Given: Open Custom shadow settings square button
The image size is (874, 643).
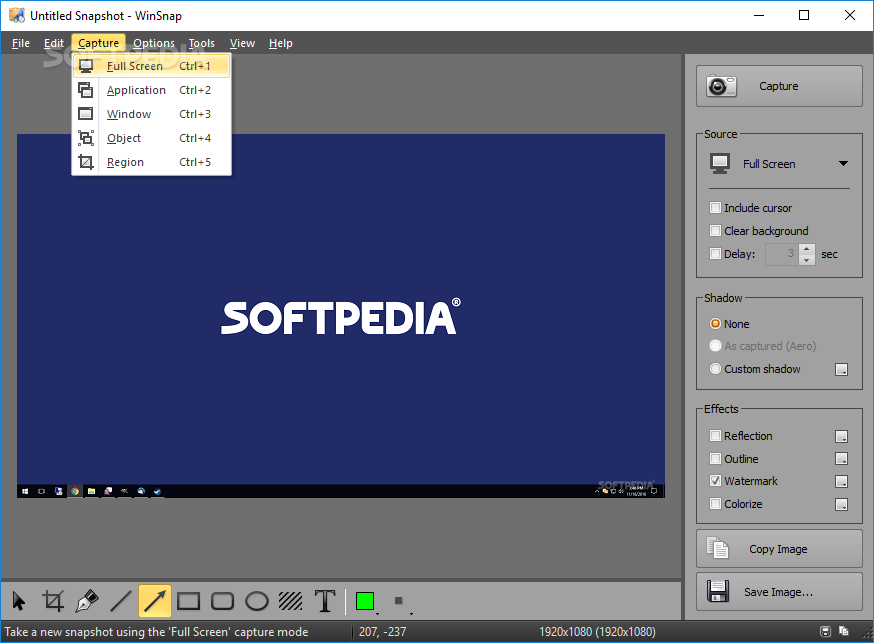Looking at the screenshot, I should 842,369.
